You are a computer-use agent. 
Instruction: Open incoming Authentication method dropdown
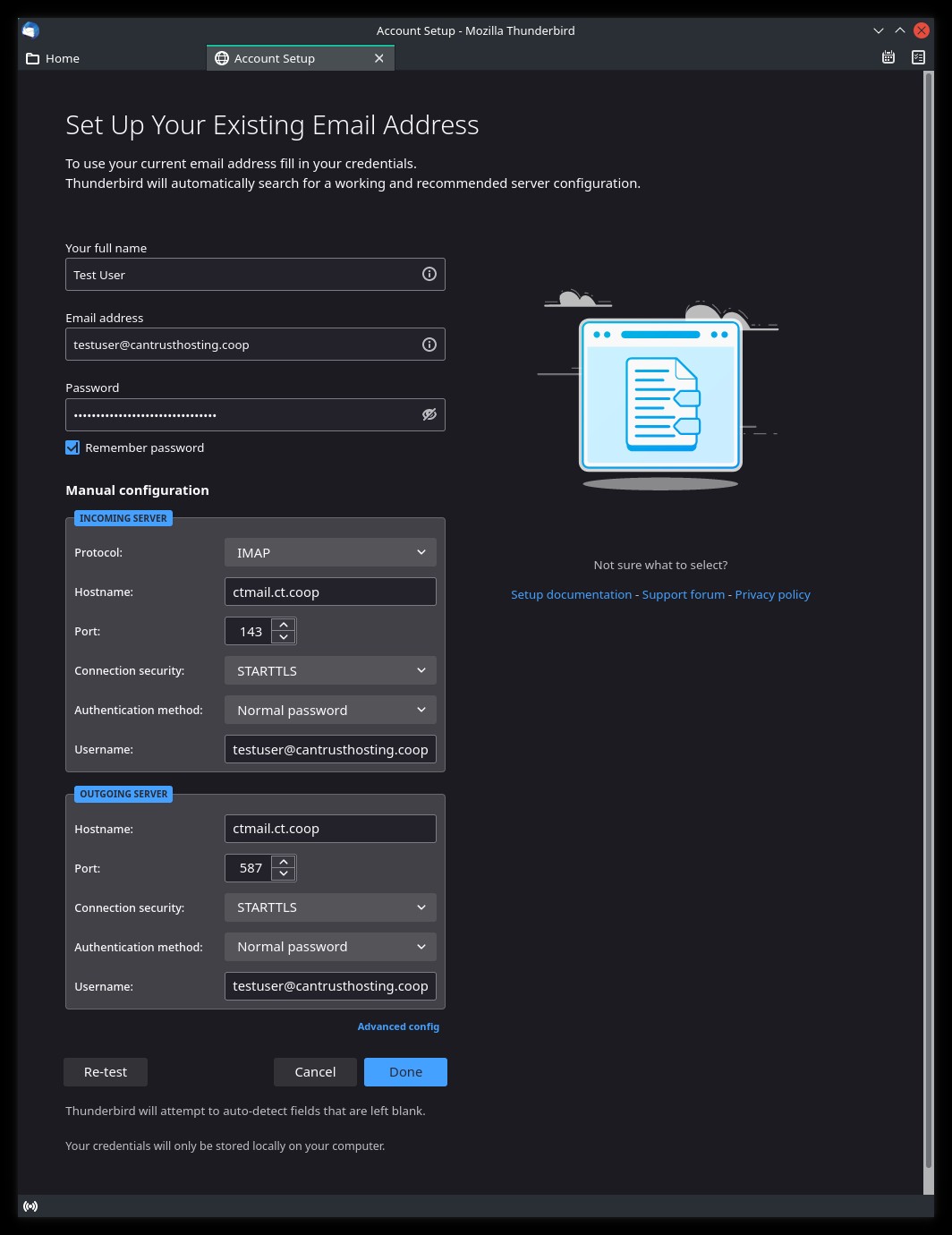[x=330, y=710]
